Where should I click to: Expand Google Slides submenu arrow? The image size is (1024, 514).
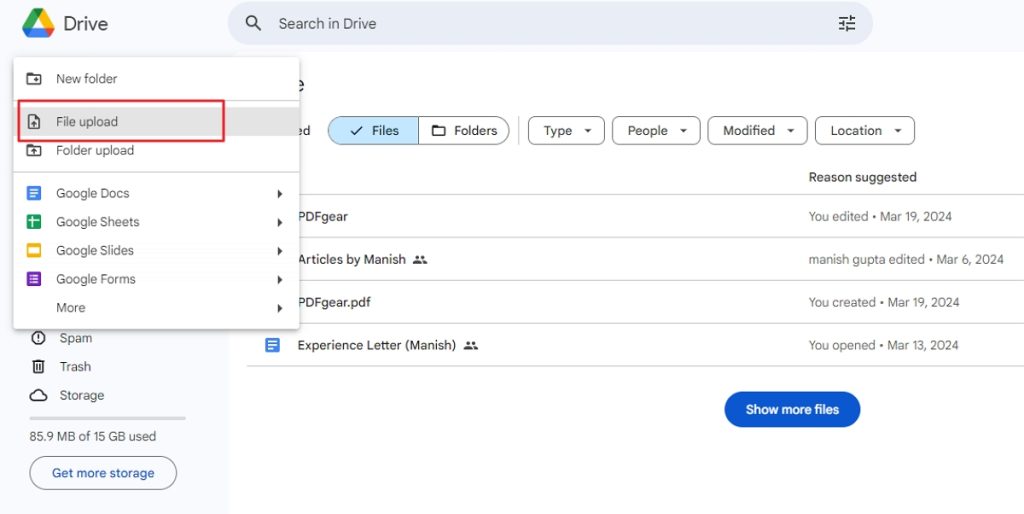280,251
